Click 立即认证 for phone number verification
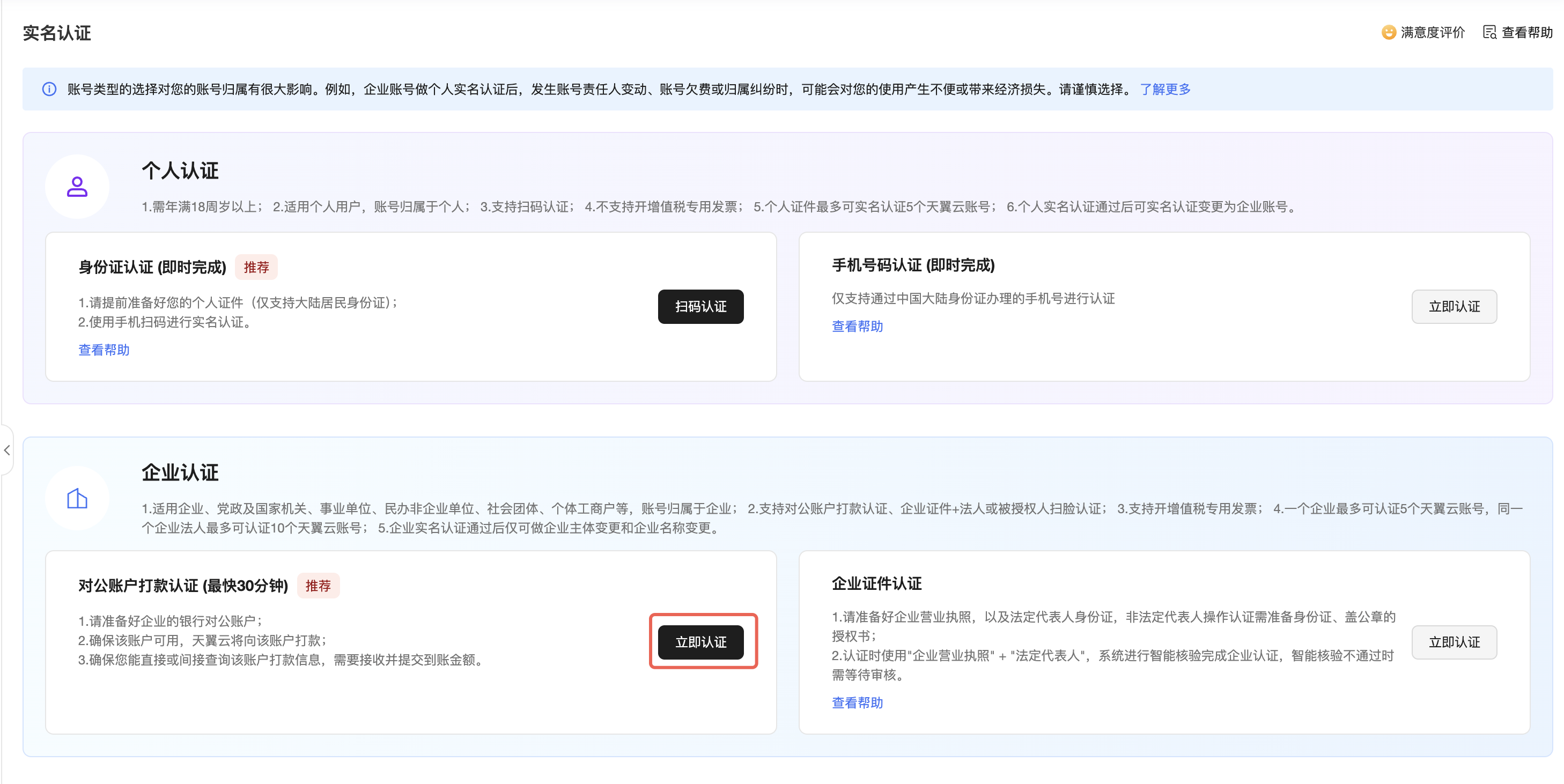This screenshot has height=784, width=1564. [x=1454, y=306]
